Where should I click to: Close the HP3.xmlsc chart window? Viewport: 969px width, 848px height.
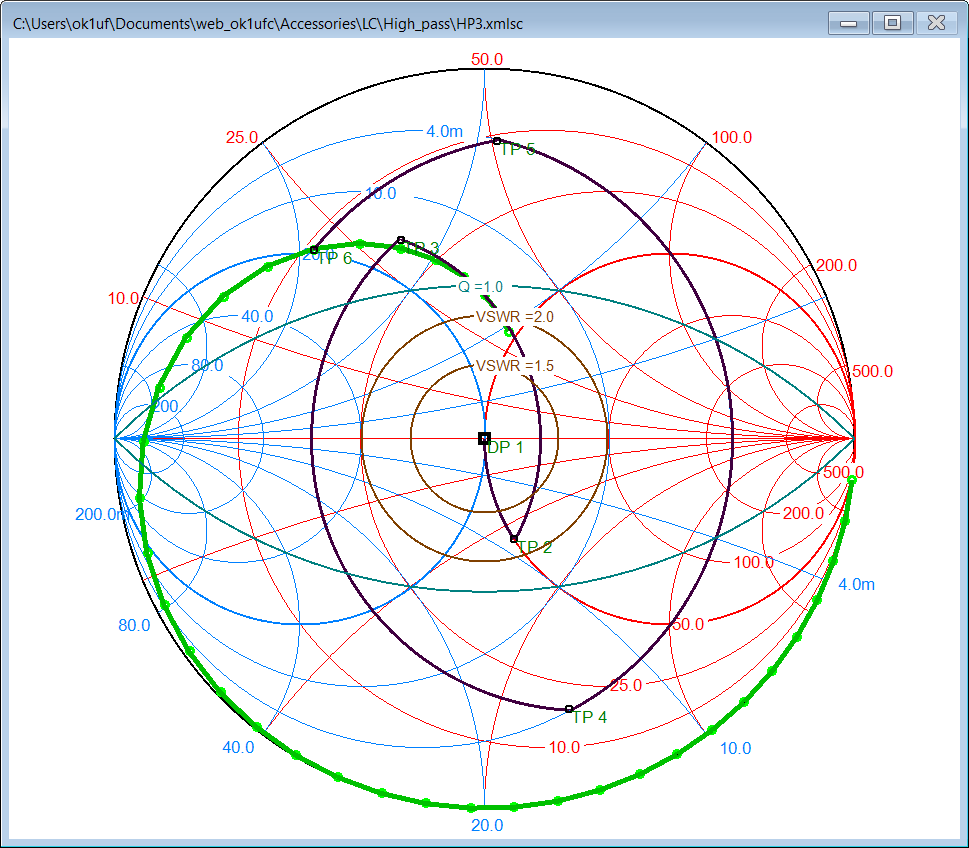click(937, 22)
